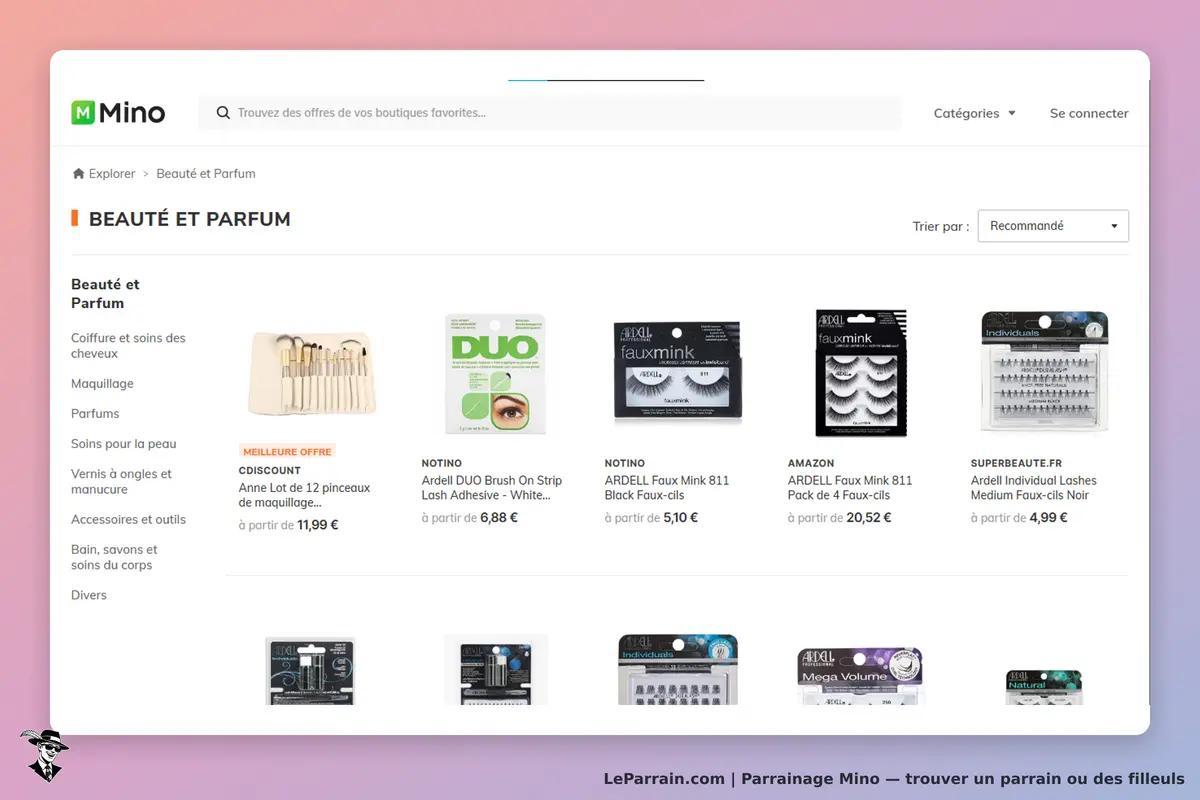The height and width of the screenshot is (800, 1200).
Task: Select the Divers category
Action: tap(89, 595)
